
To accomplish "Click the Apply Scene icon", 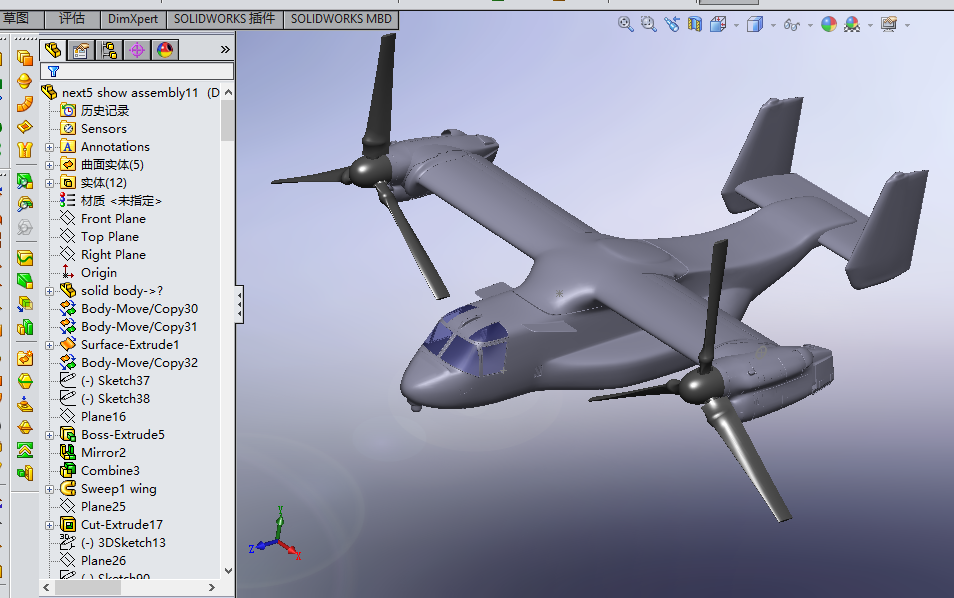I will pyautogui.click(x=852, y=24).
